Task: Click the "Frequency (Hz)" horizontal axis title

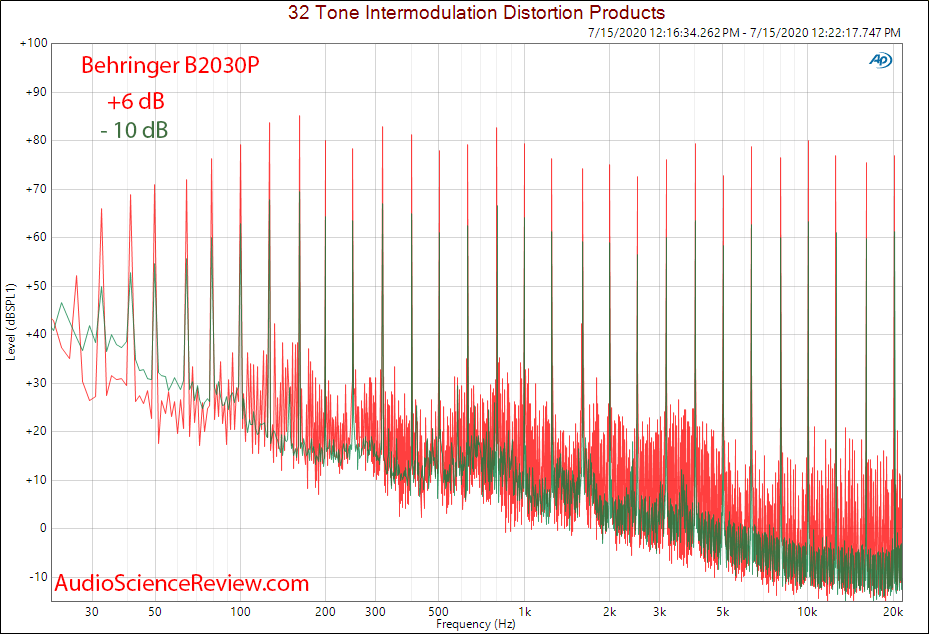Action: 476,624
